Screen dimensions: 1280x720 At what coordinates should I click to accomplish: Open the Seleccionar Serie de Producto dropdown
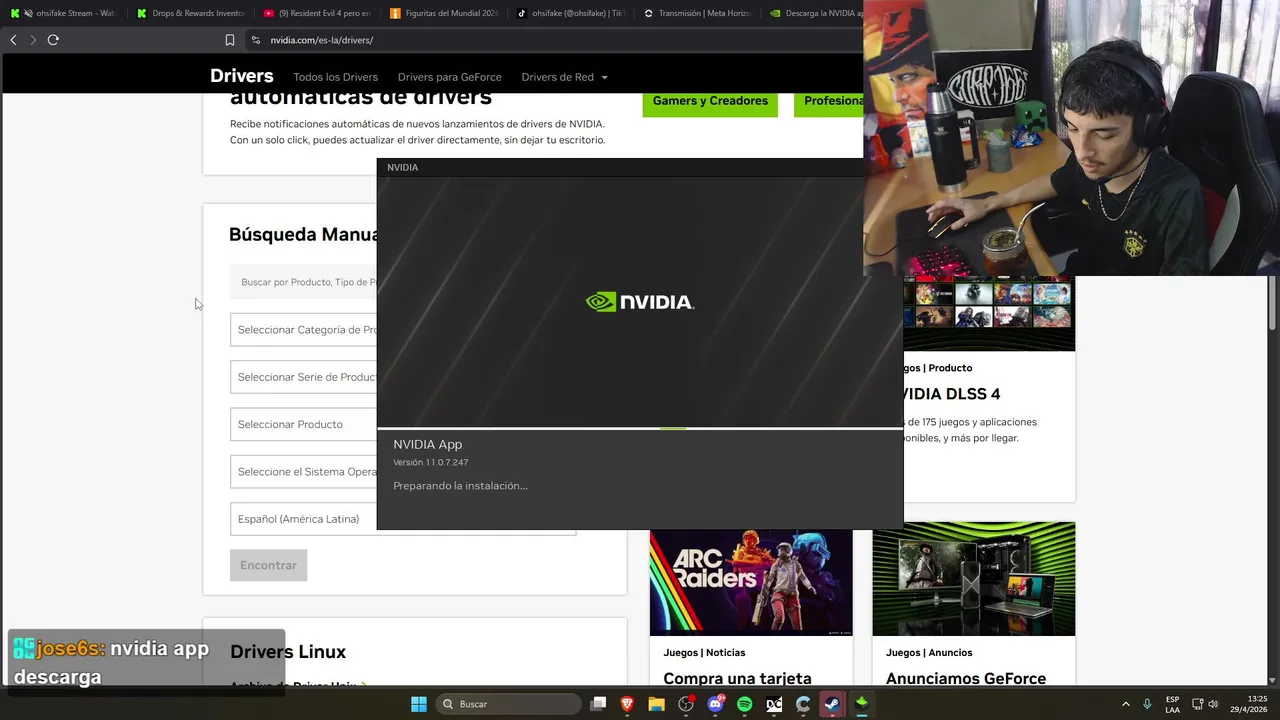304,377
